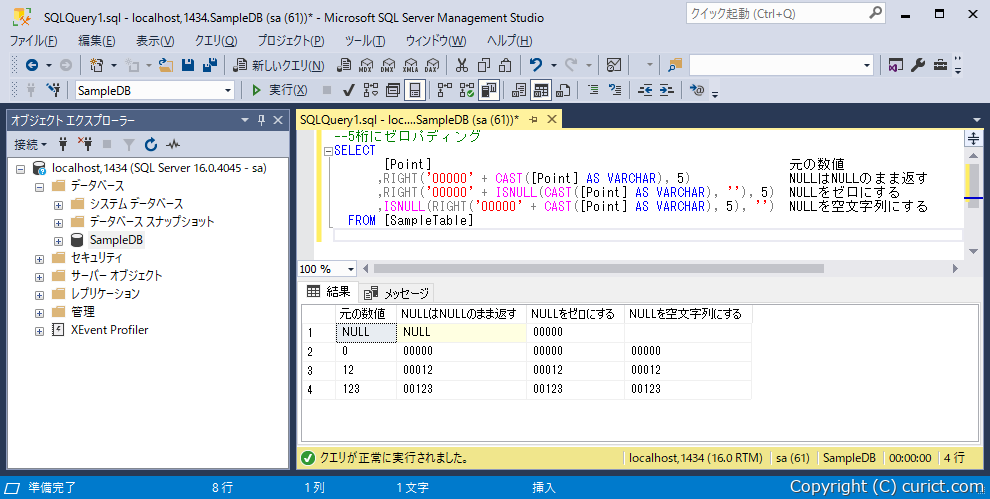990x499 pixels.
Task: Click the Activity Monitor icon in Object Explorer
Action: tap(173, 145)
